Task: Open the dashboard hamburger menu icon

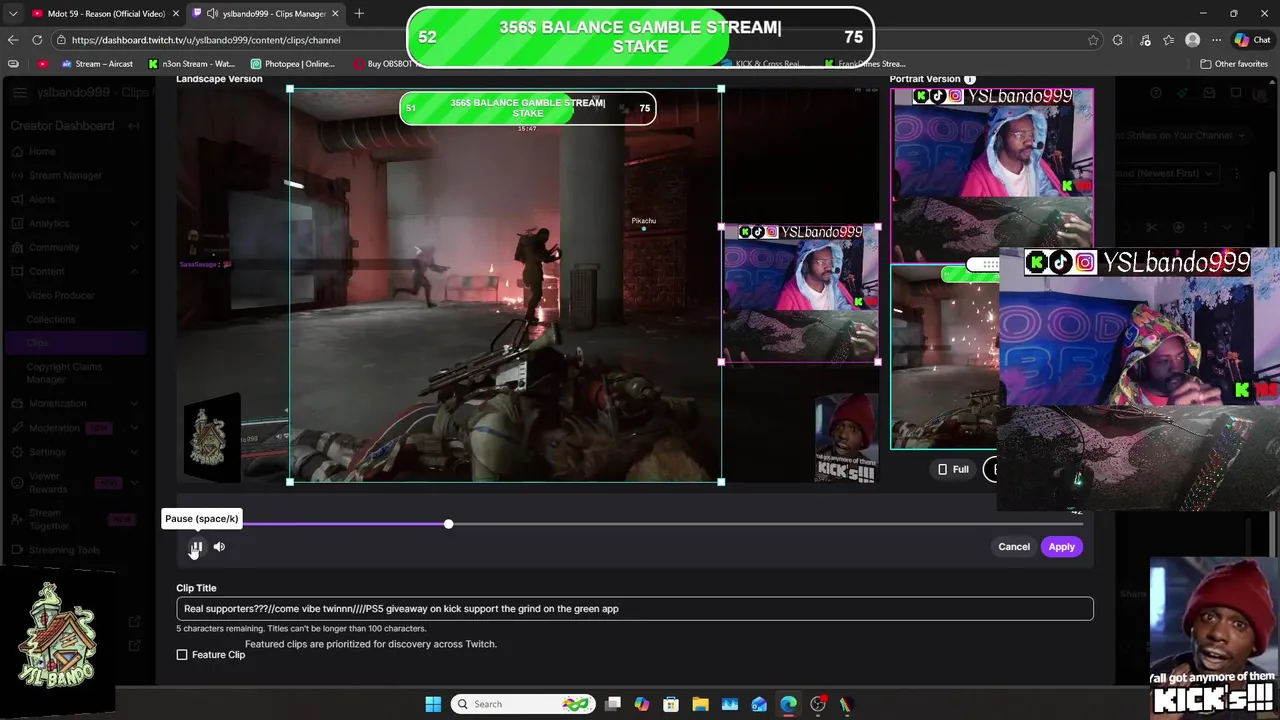Action: (x=20, y=93)
